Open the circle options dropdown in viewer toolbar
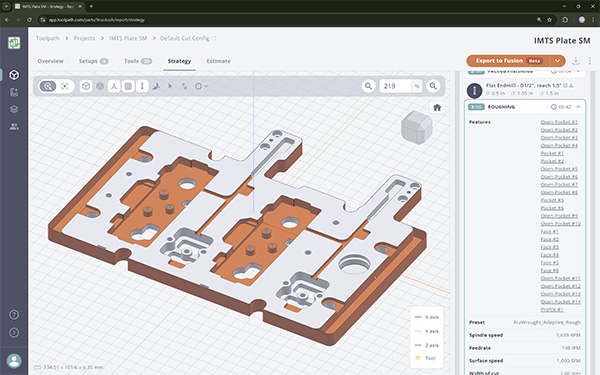 click(201, 86)
